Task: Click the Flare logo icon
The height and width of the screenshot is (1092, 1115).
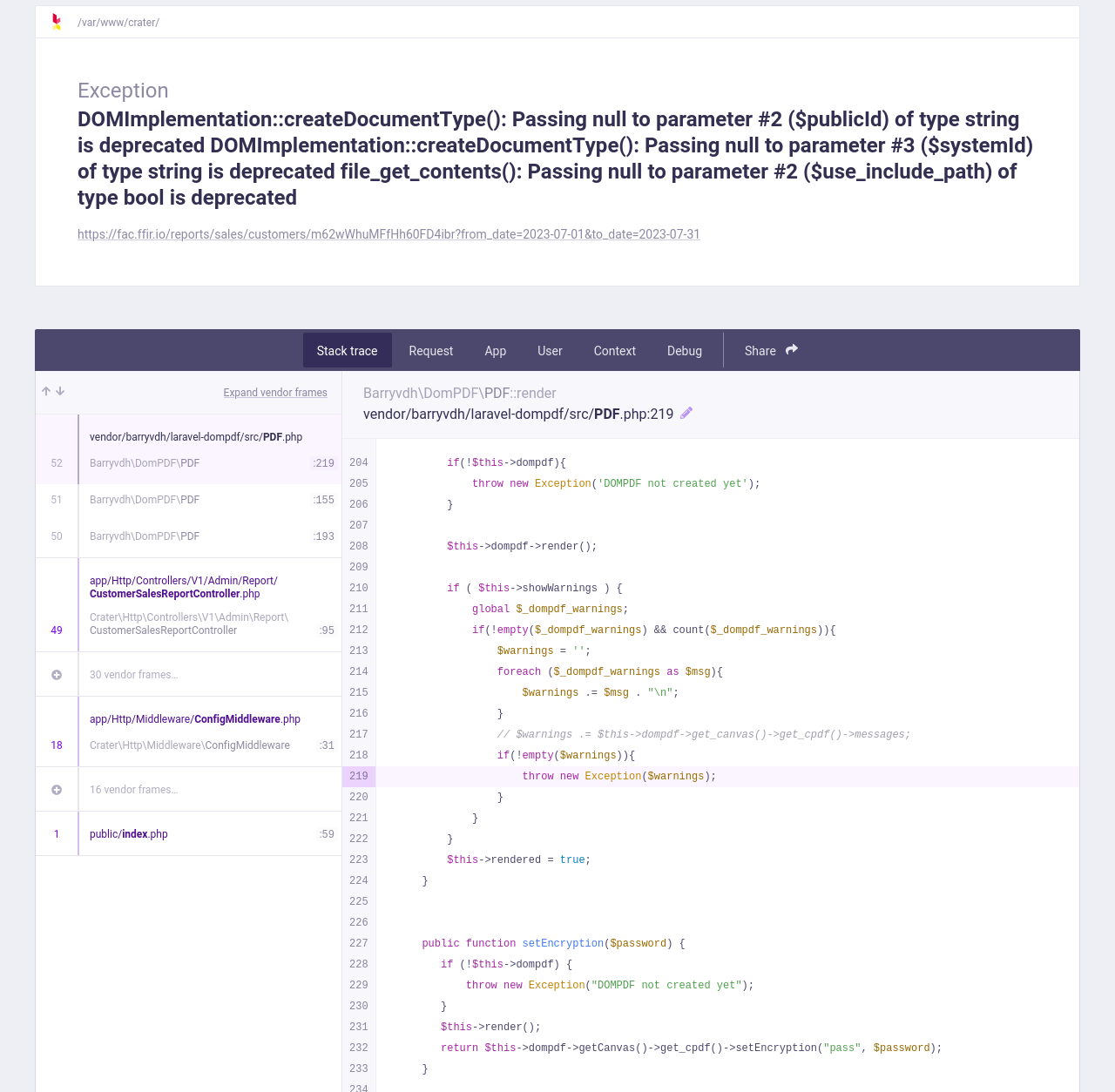Action: click(56, 22)
